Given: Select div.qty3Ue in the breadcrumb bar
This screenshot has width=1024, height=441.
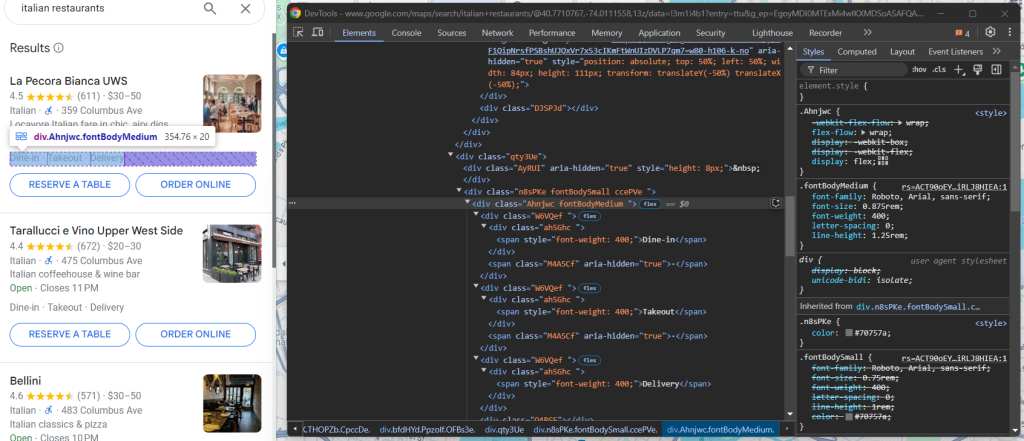Looking at the screenshot, I should pyautogui.click(x=504, y=429).
